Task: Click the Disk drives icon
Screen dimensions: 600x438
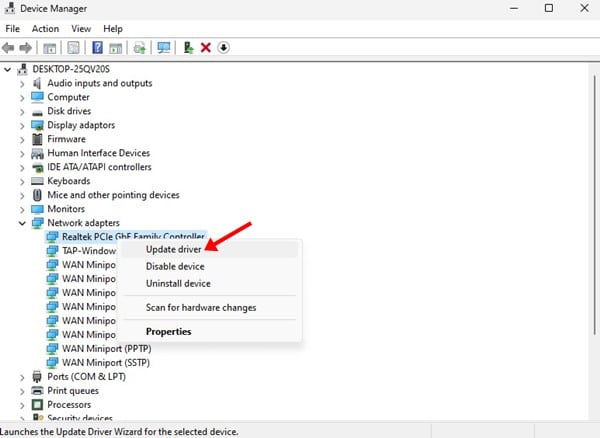Action: coord(37,112)
